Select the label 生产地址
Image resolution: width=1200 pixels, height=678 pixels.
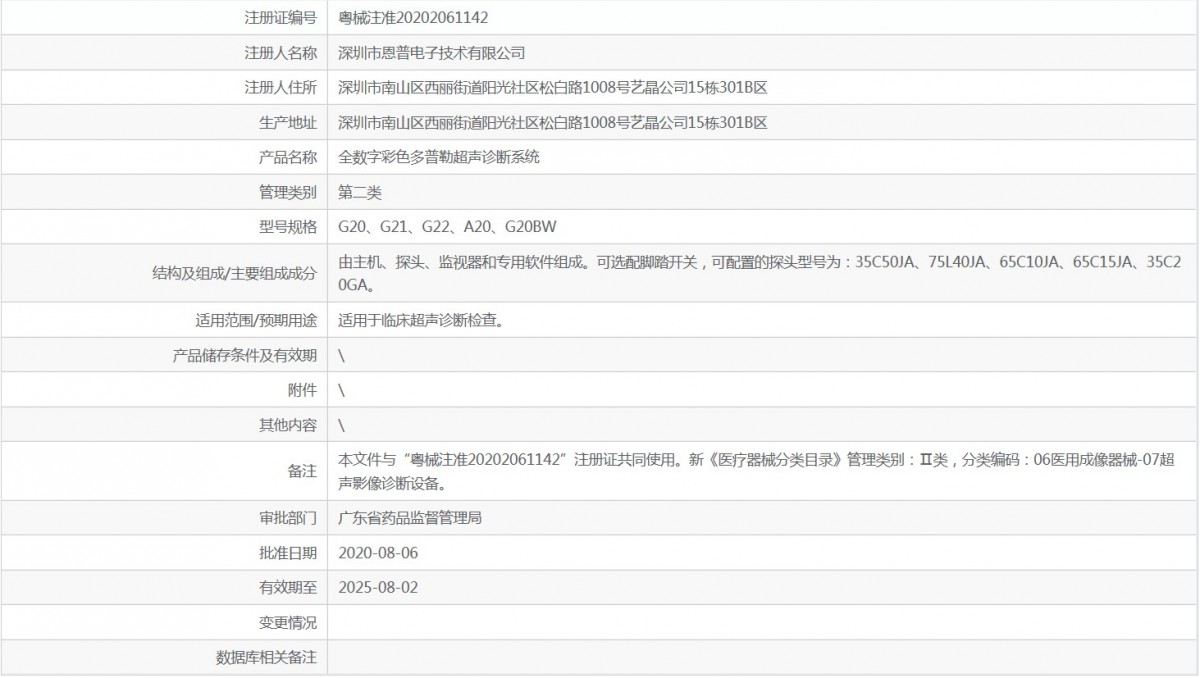click(x=288, y=122)
